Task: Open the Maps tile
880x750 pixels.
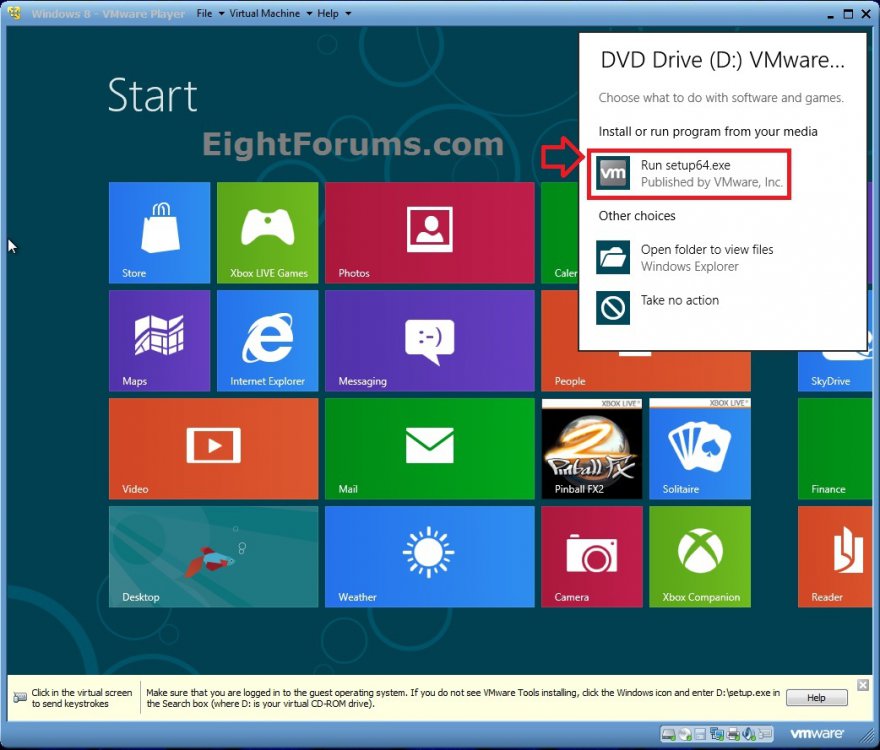Action: [159, 341]
